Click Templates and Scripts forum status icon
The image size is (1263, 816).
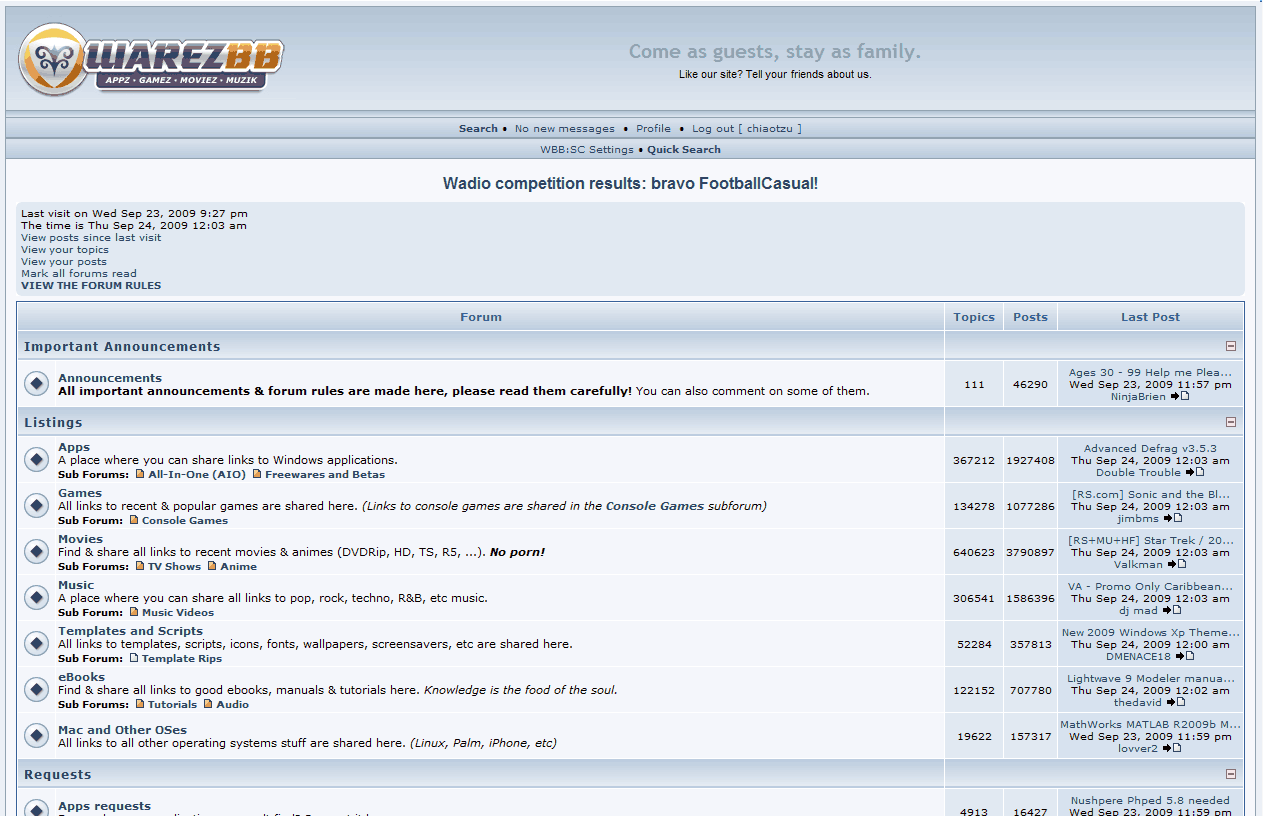tap(36, 643)
